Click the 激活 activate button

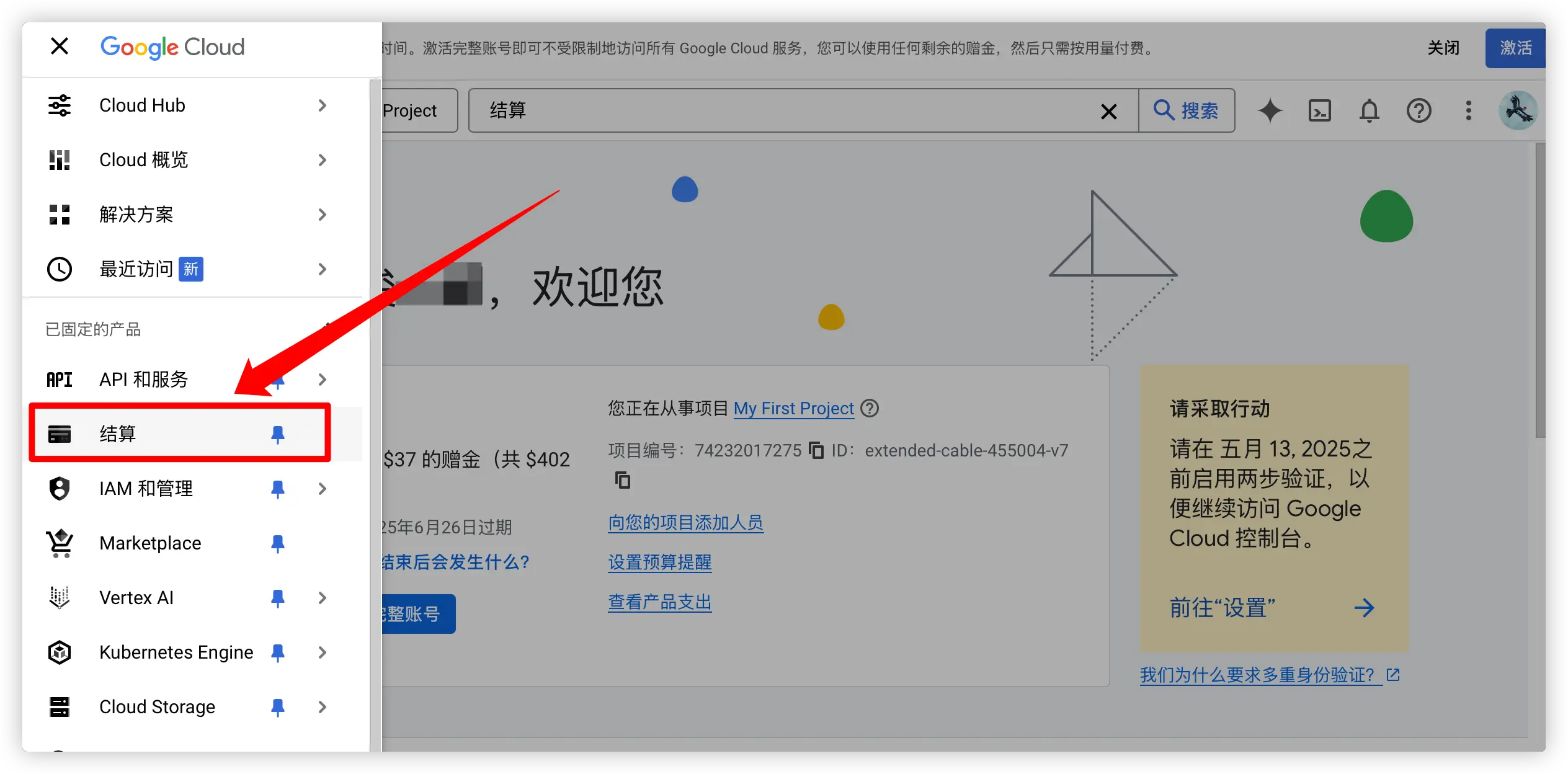point(1515,48)
